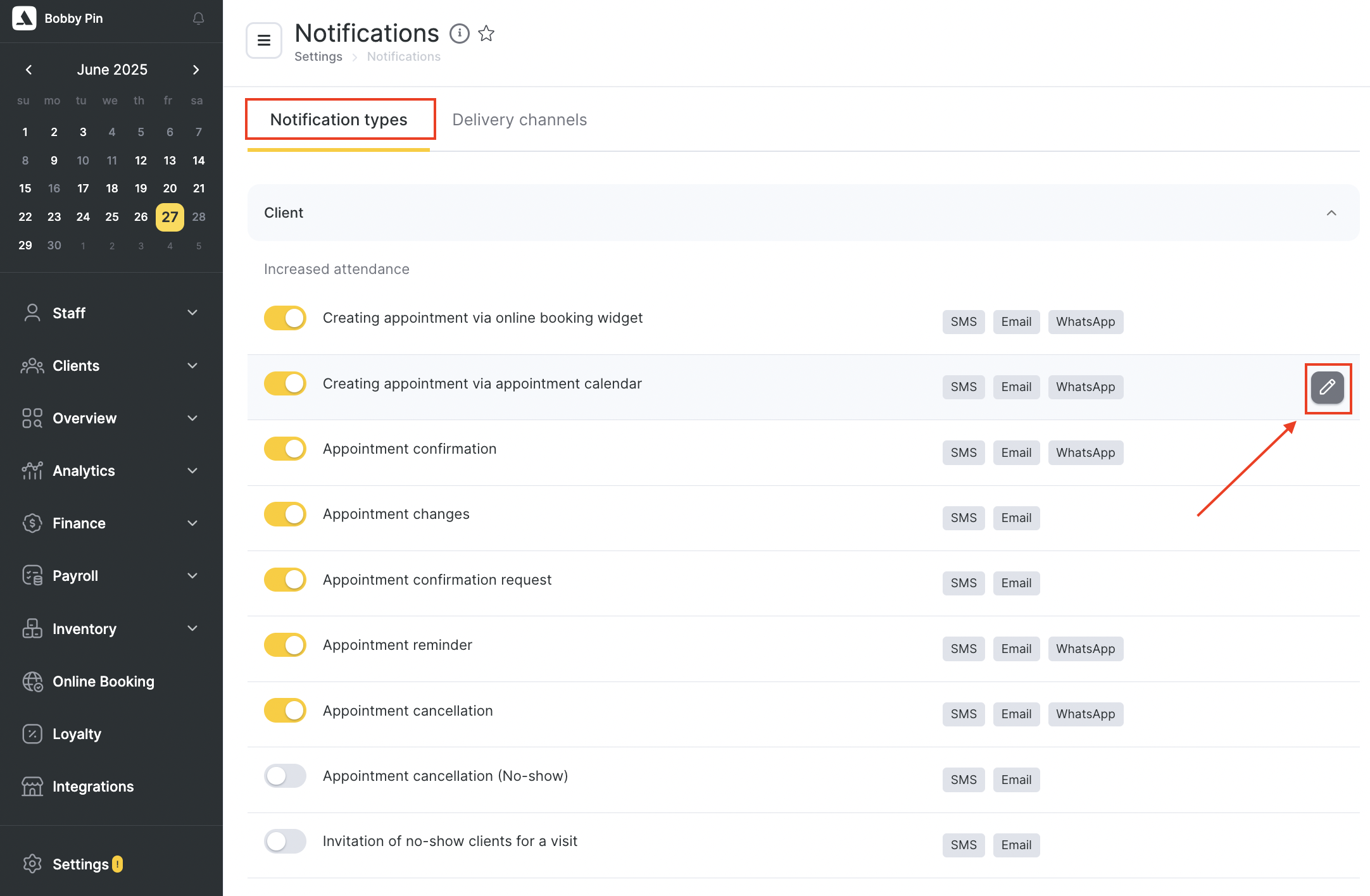Select June 20 in calendar
This screenshot has height=896, width=1370.
point(170,189)
